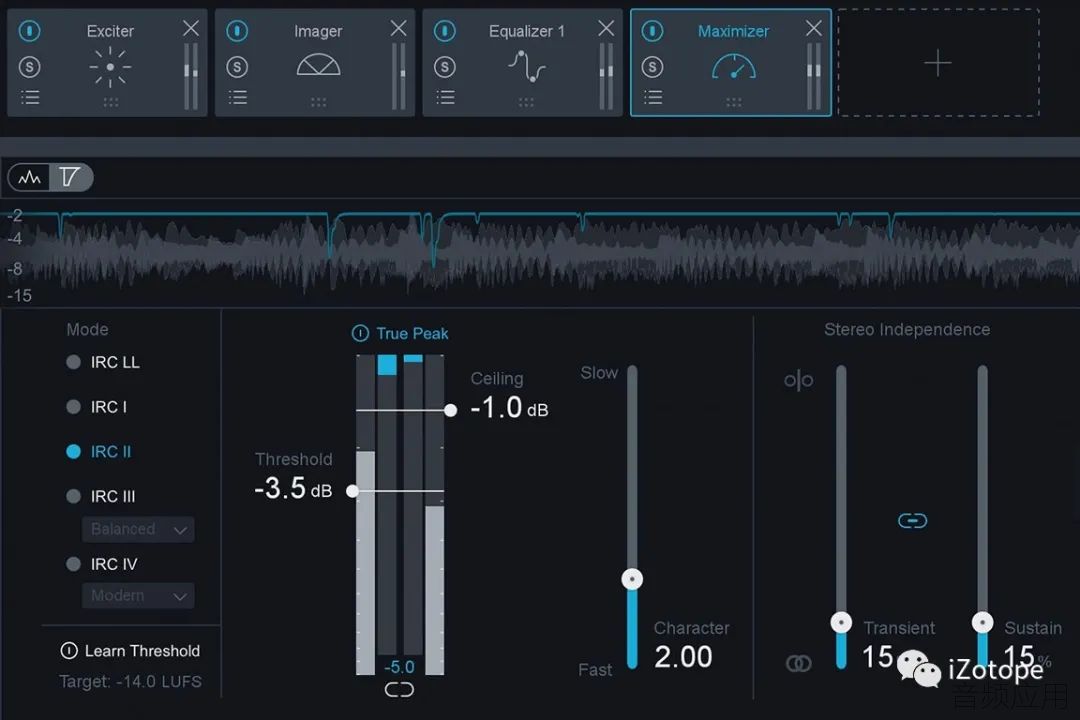Screen dimensions: 1080x720
Task: Close the Maximizer module
Action: click(813, 28)
